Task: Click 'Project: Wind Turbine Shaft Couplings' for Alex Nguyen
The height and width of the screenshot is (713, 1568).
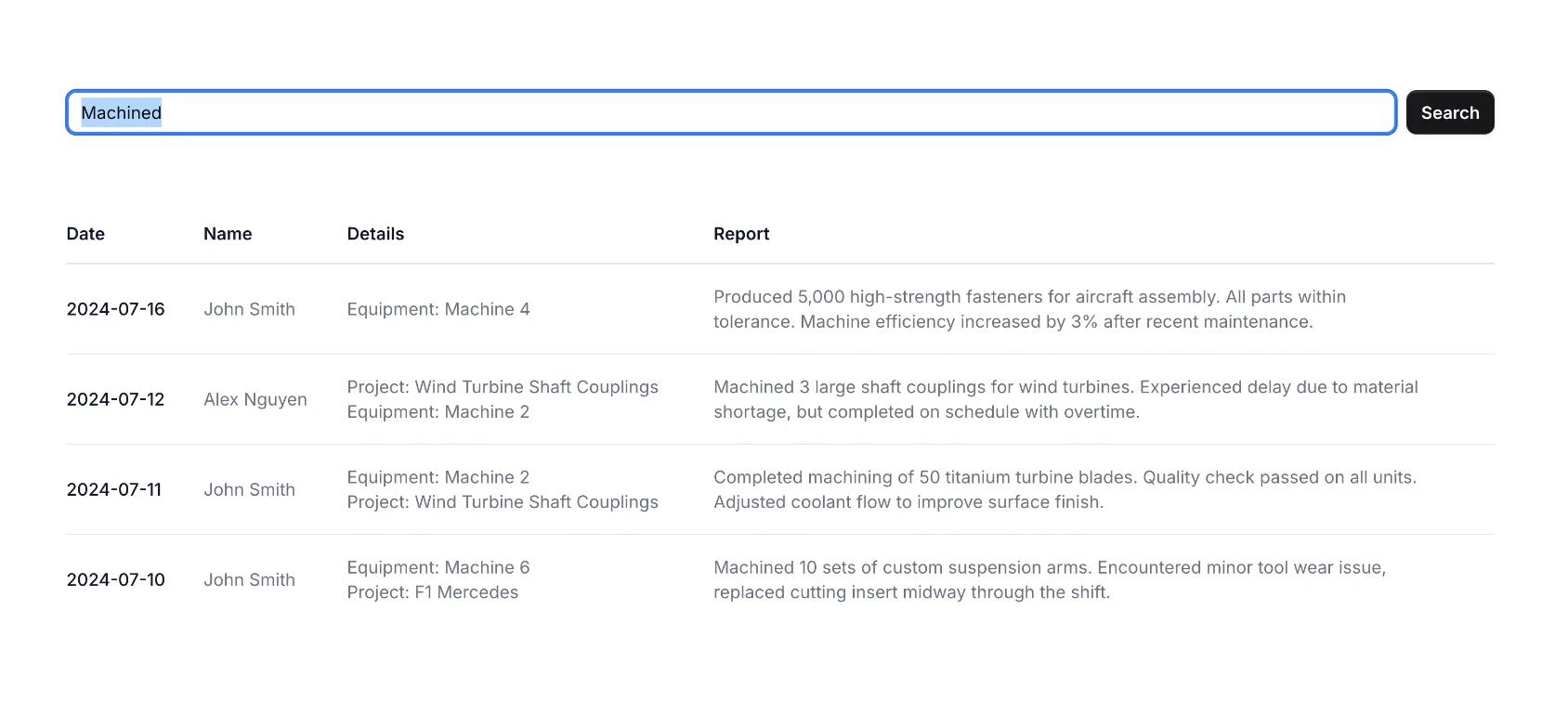Action: 503,387
